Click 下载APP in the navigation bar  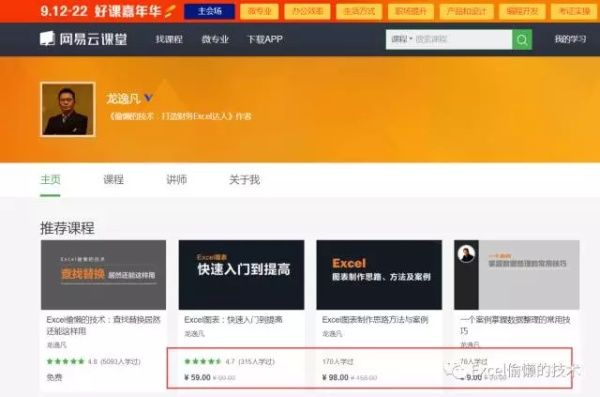(265, 39)
